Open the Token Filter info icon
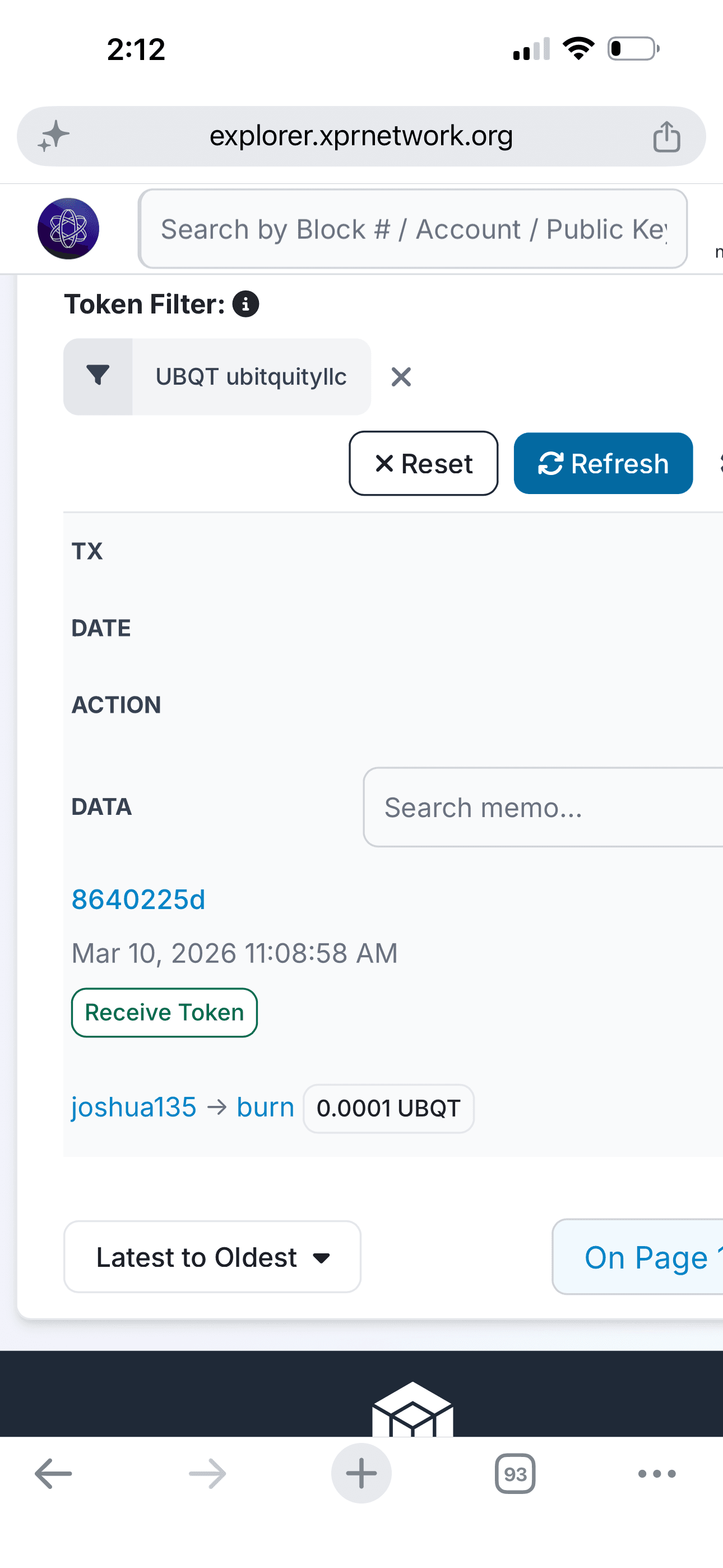Screen dimensions: 723x1568 coord(246,304)
